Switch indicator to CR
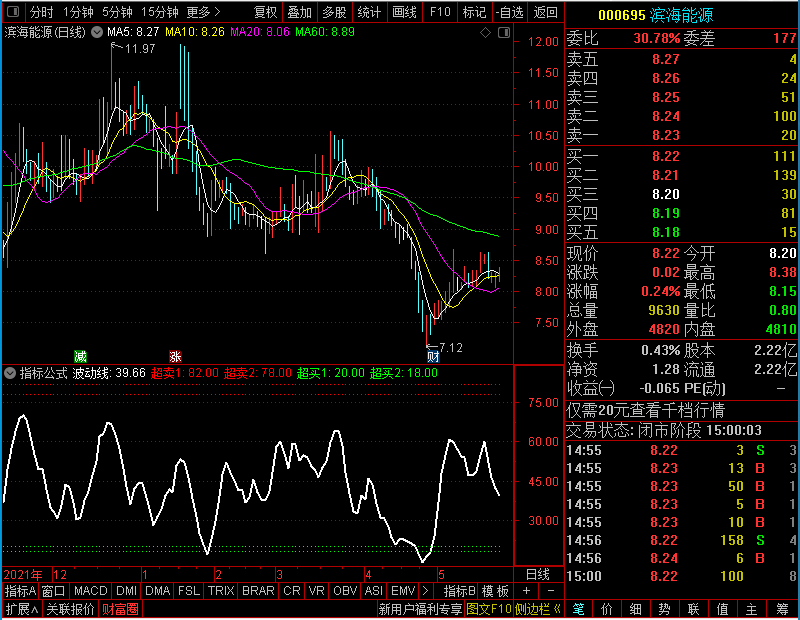The height and width of the screenshot is (620, 800). [291, 591]
